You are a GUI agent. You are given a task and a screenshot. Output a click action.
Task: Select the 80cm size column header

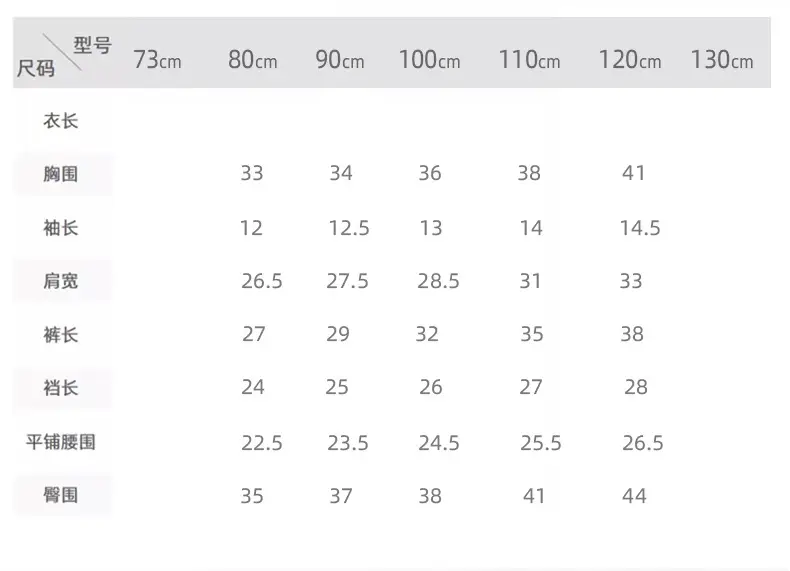click(x=252, y=60)
